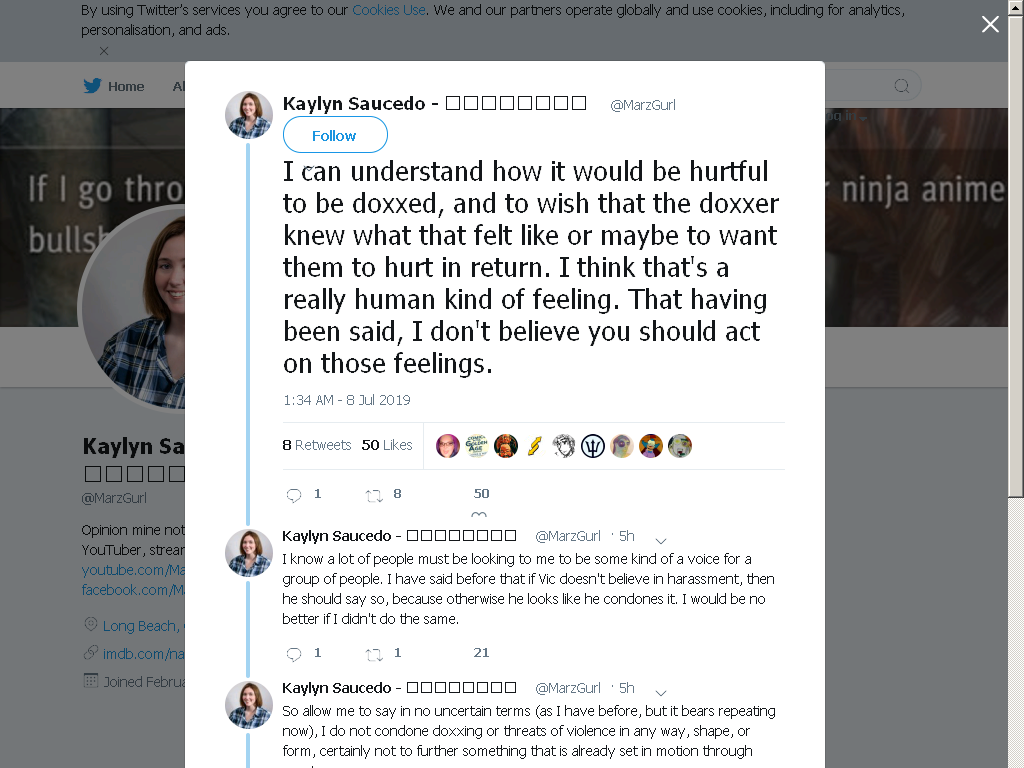Click the search magnifier icon
Viewport: 1024px width, 768px height.
point(901,86)
